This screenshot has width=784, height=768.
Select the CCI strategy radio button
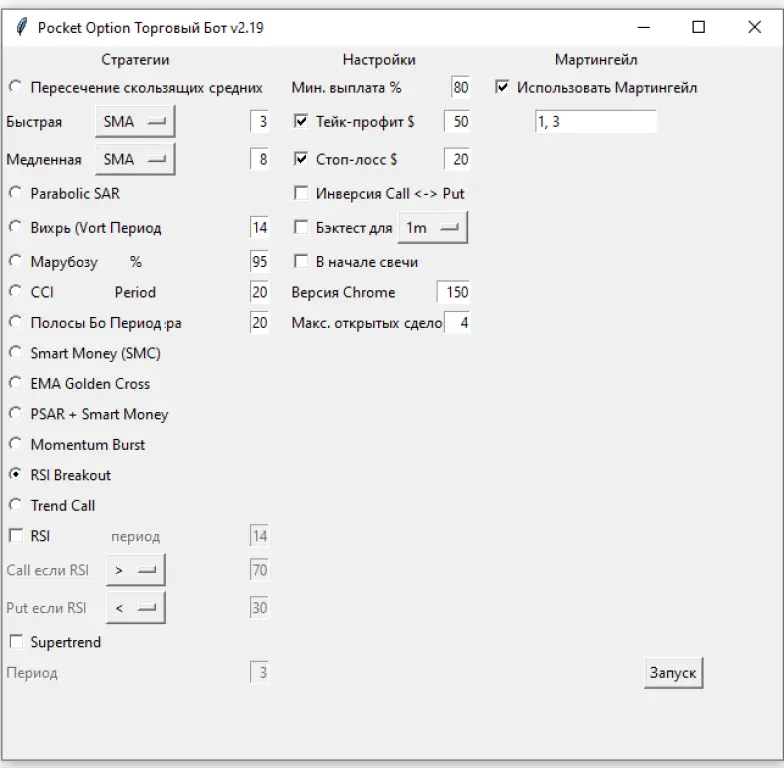16,292
